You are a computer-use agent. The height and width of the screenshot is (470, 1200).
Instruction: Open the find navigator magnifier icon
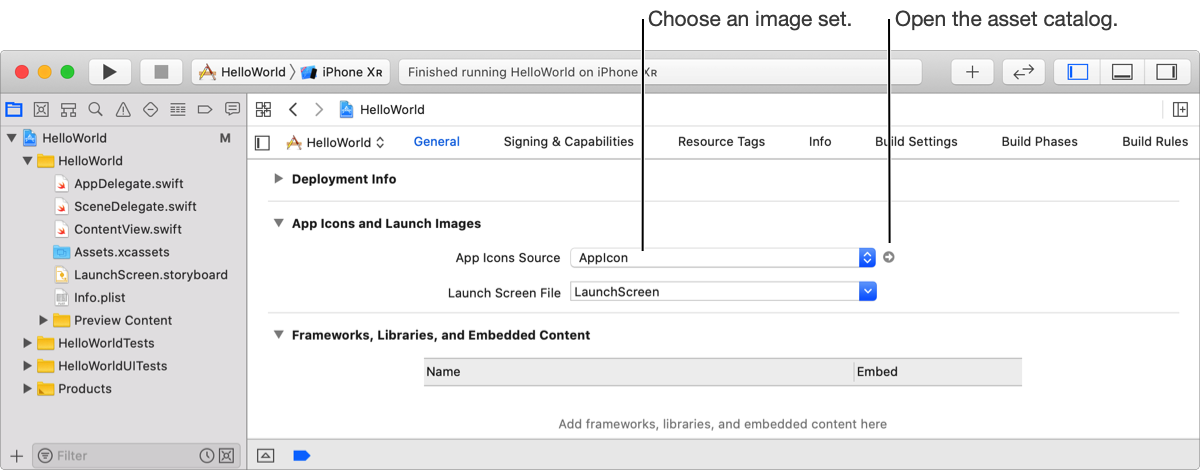pyautogui.click(x=95, y=109)
